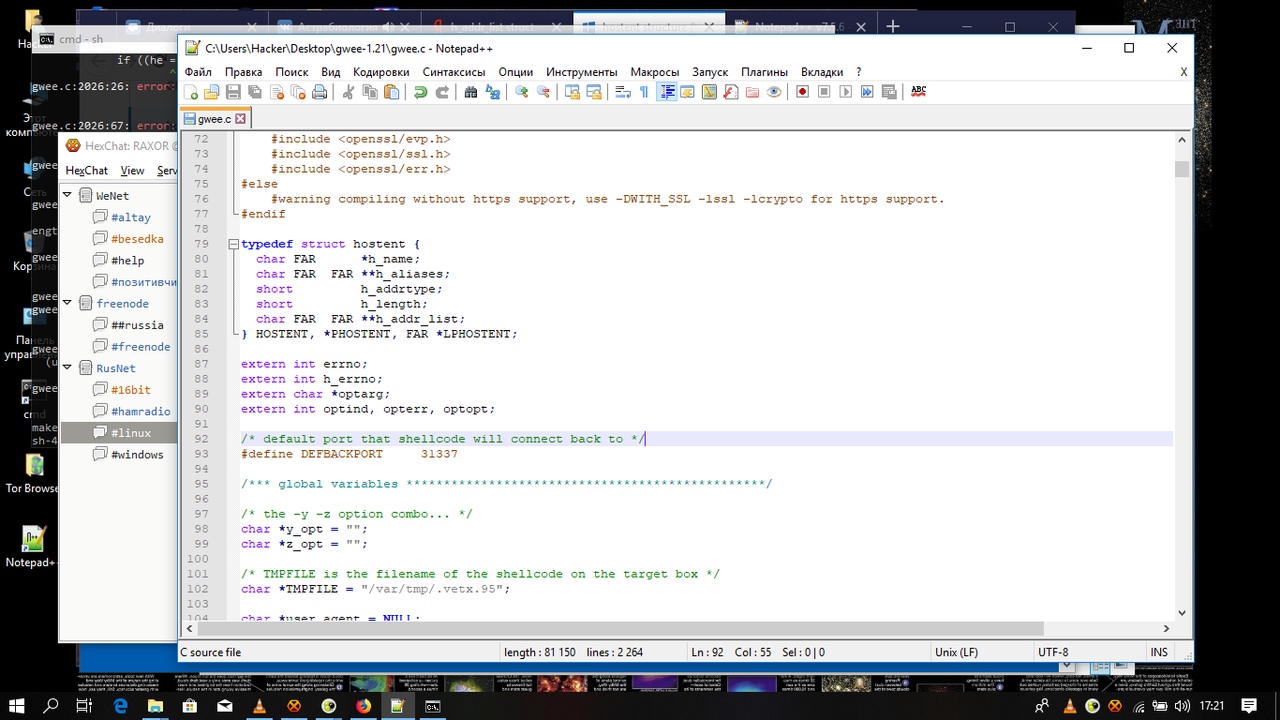This screenshot has width=1280, height=720.
Task: Click the Save recorded macro icon
Action: pyautogui.click(x=889, y=92)
